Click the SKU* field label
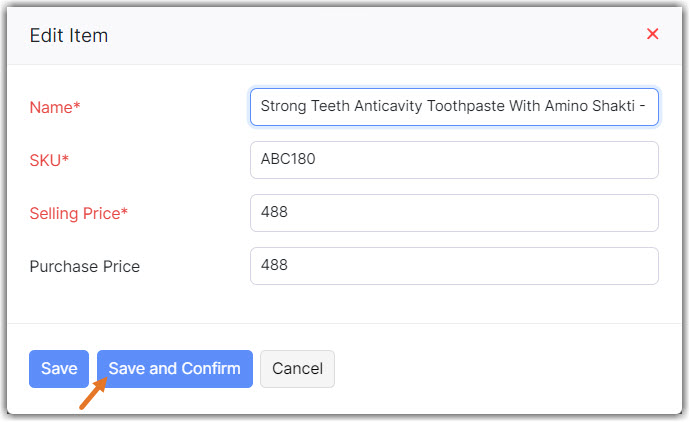The image size is (690, 422). click(50, 160)
